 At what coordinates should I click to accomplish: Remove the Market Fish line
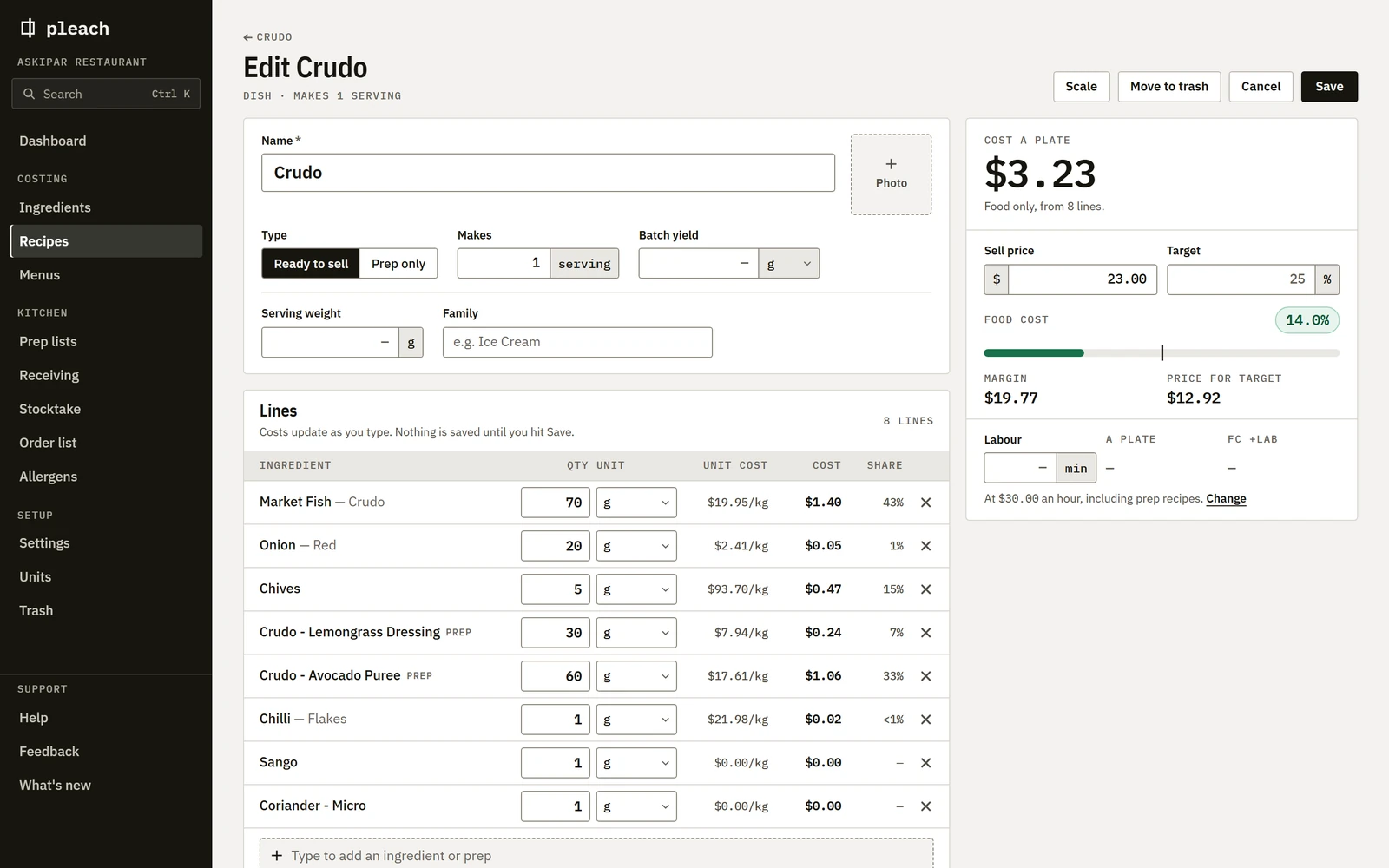coord(925,503)
